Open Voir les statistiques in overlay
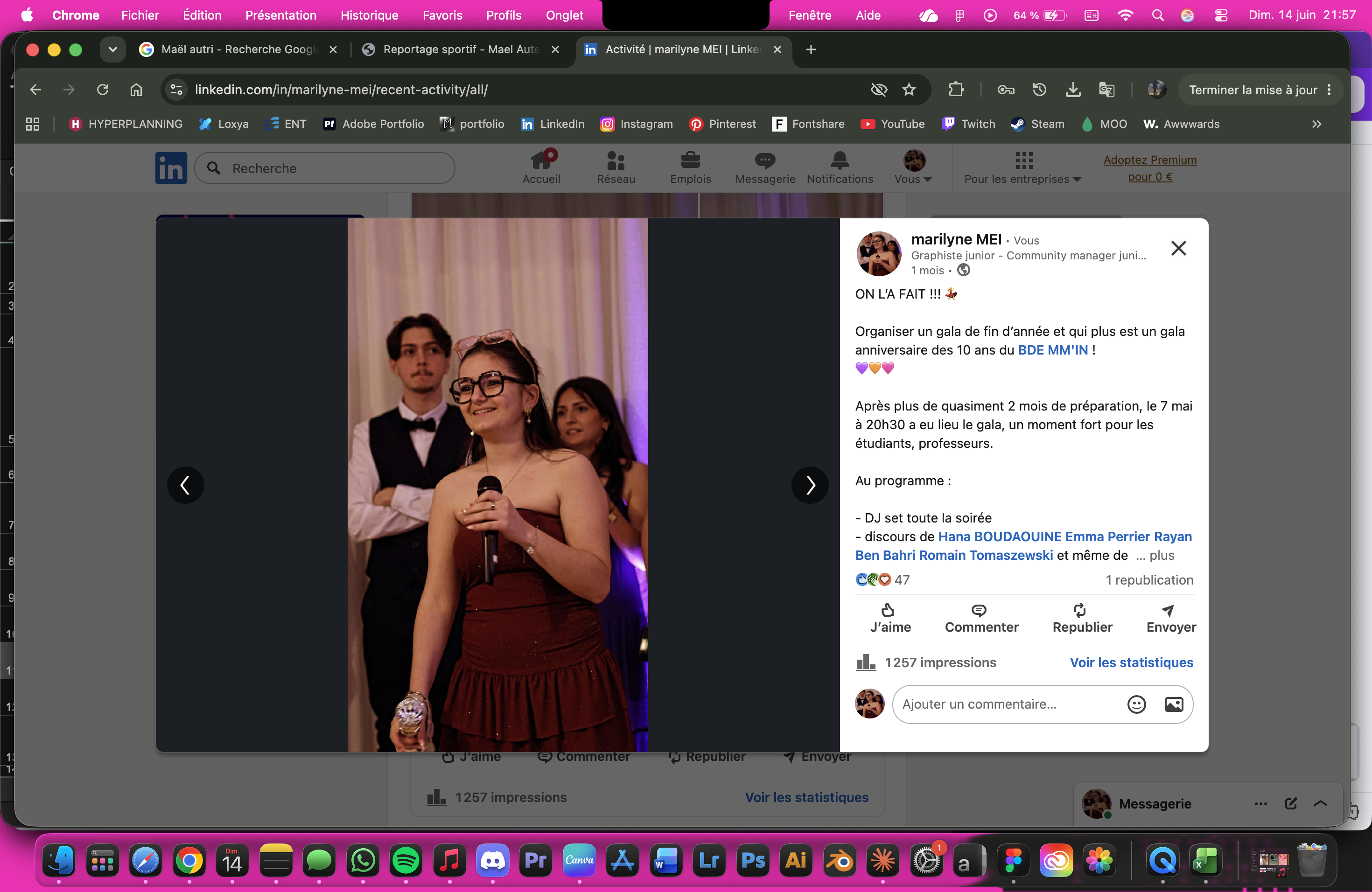 [1131, 662]
